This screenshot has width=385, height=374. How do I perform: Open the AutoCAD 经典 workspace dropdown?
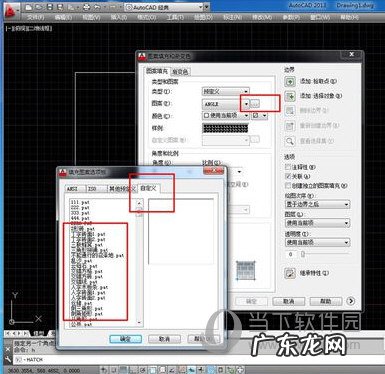coord(164,7)
